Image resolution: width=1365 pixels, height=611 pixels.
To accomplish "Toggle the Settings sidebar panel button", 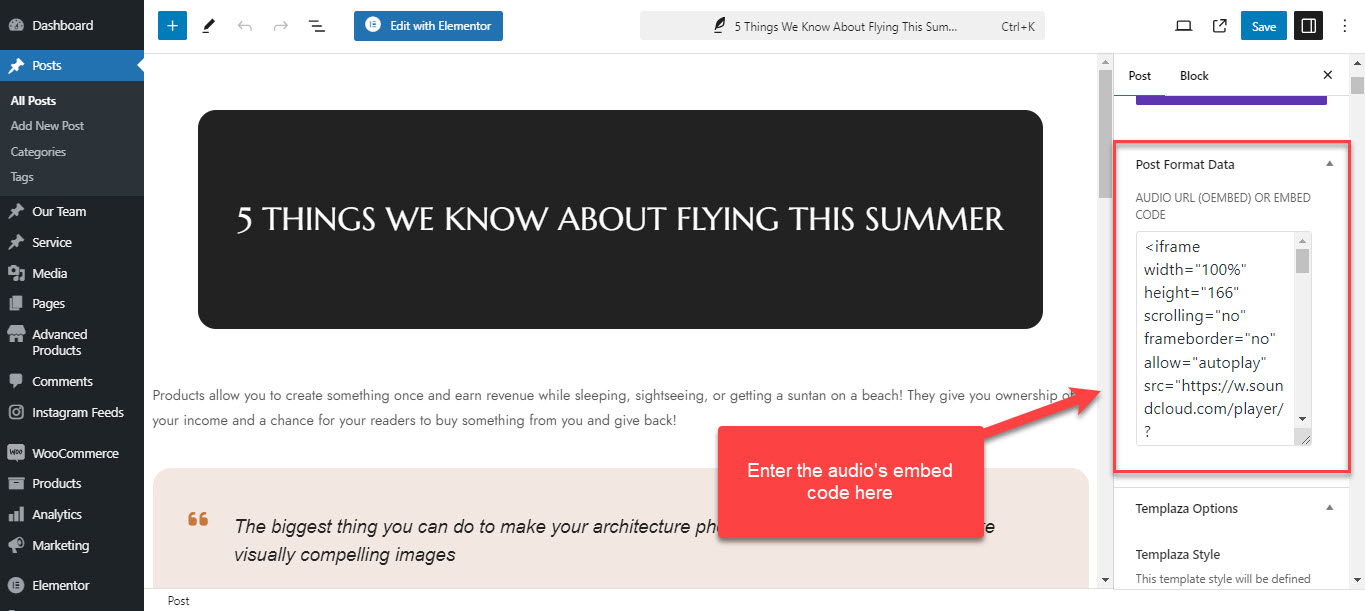I will click(x=1308, y=26).
